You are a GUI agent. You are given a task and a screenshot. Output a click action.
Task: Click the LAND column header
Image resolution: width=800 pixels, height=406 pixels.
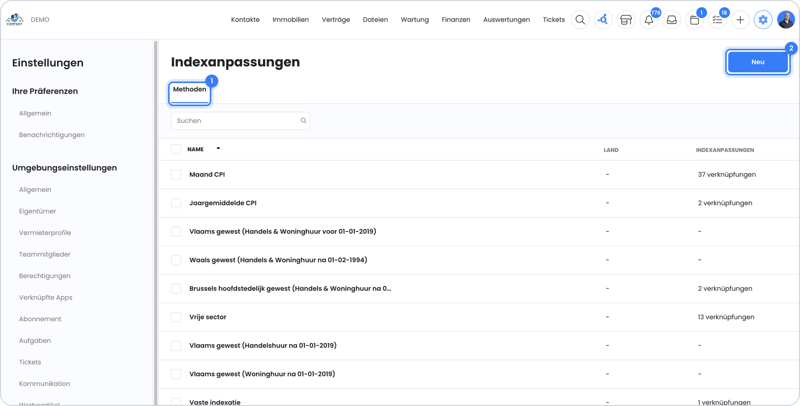611,150
